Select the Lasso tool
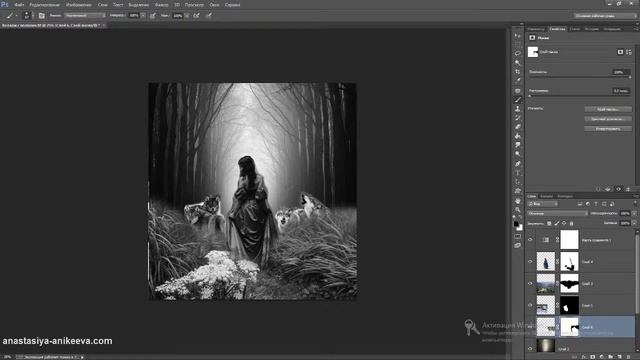 coord(518,53)
